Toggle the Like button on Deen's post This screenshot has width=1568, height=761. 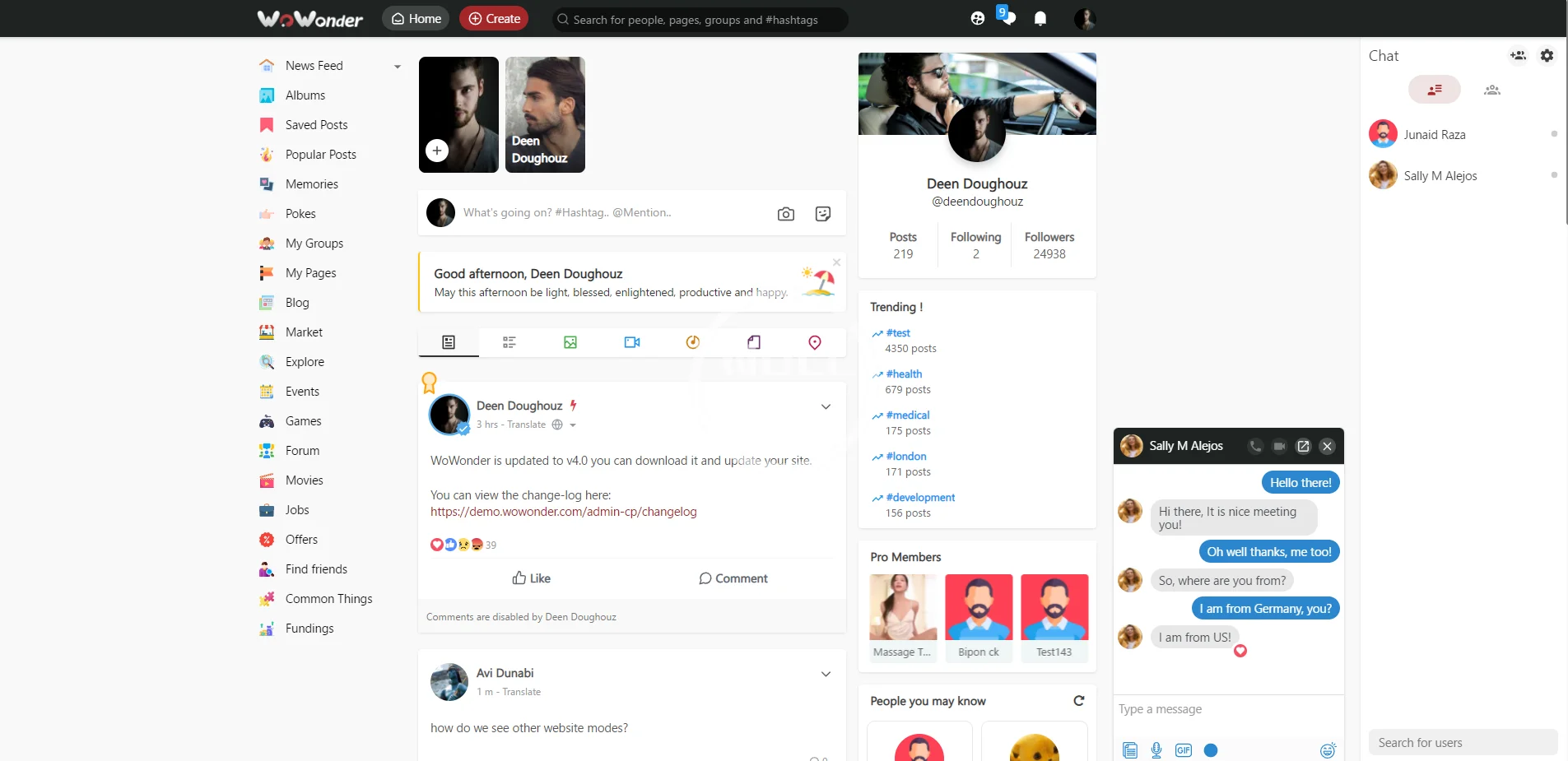point(531,578)
